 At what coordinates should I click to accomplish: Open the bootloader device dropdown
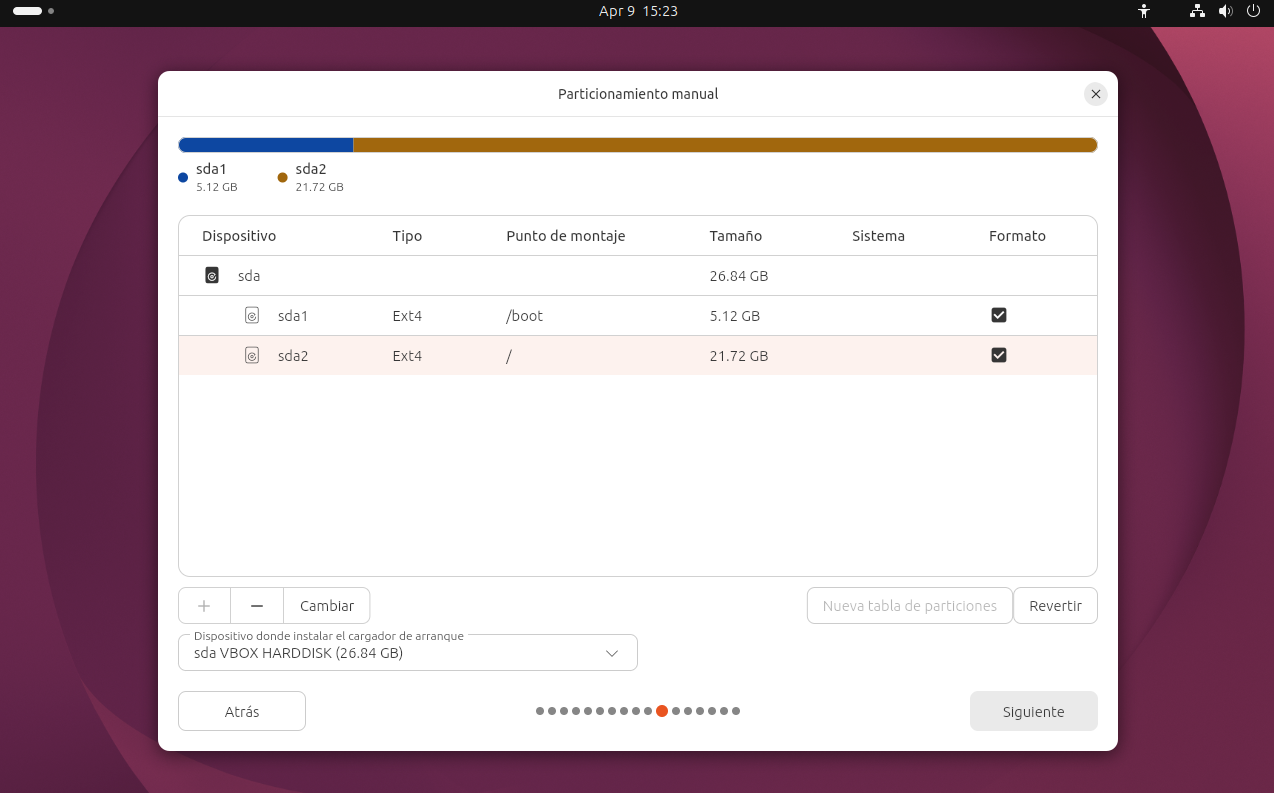click(407, 653)
